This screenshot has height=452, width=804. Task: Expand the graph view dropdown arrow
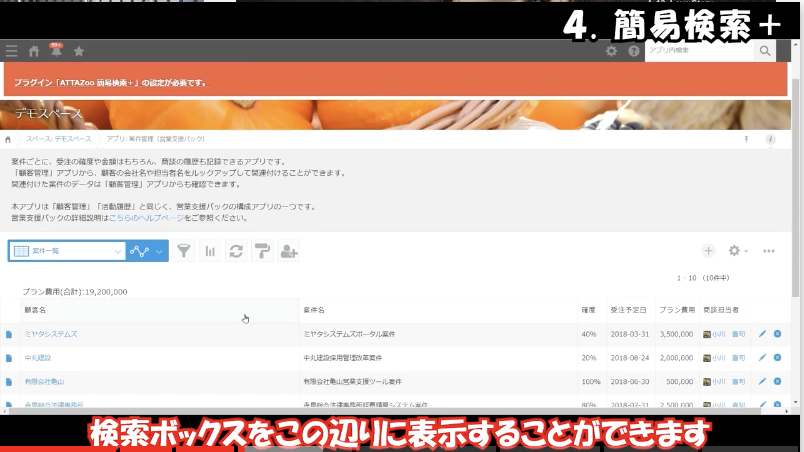(160, 251)
